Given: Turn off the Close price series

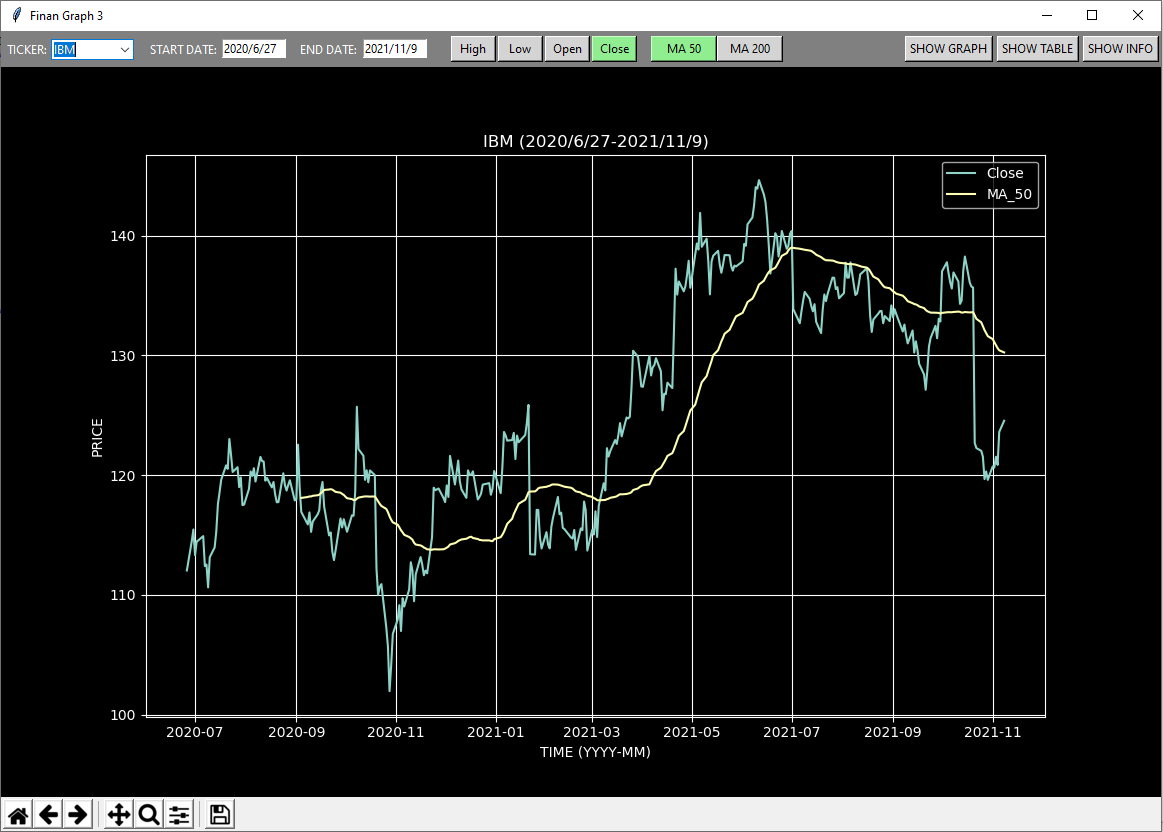Looking at the screenshot, I should pos(614,49).
